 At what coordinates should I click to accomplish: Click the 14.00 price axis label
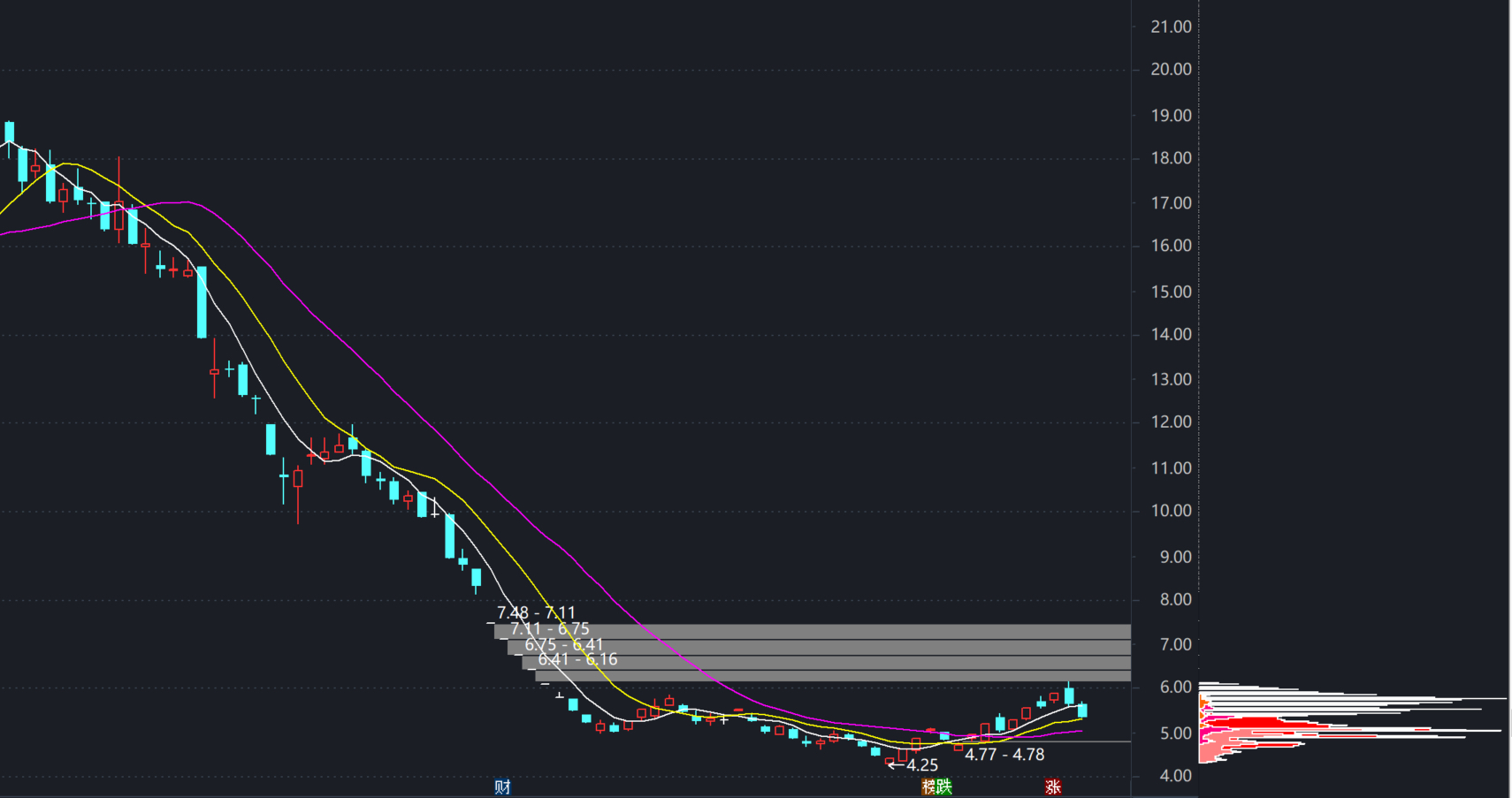point(1171,334)
